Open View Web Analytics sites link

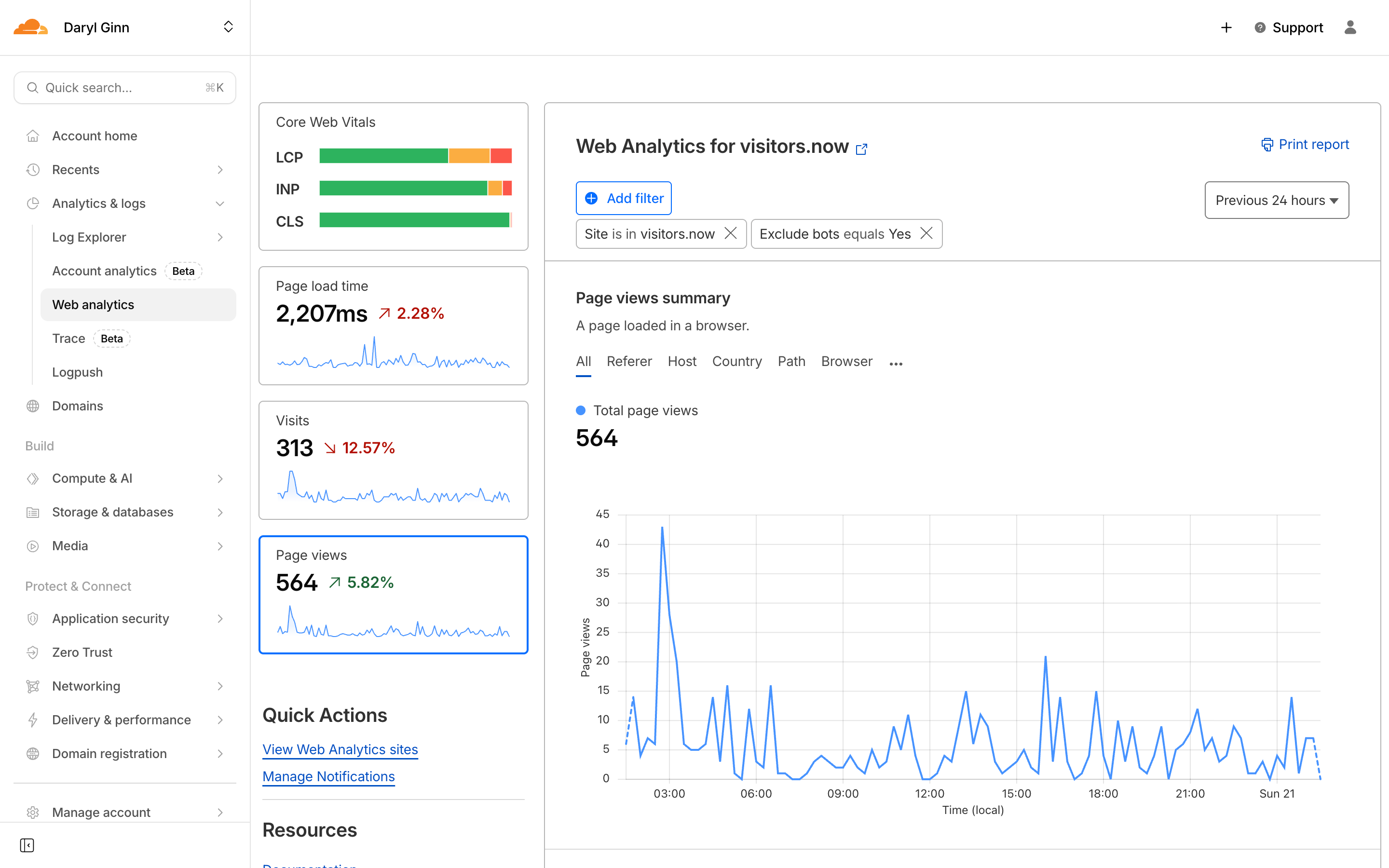340,749
